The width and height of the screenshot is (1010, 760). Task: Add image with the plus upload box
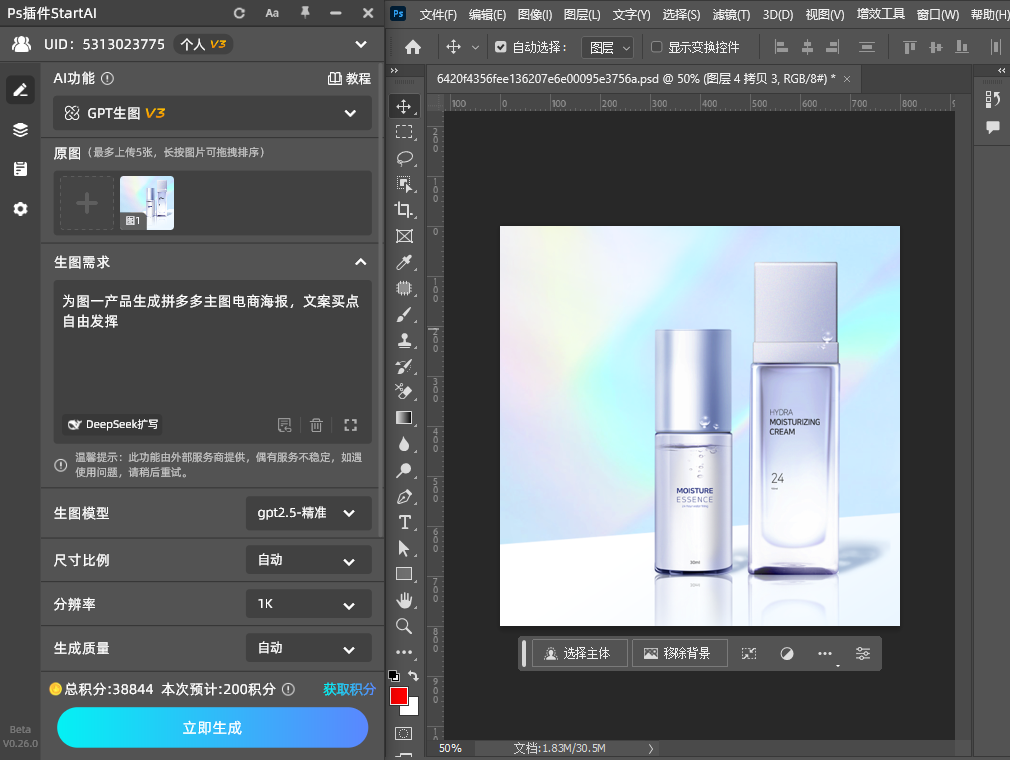tap(87, 204)
